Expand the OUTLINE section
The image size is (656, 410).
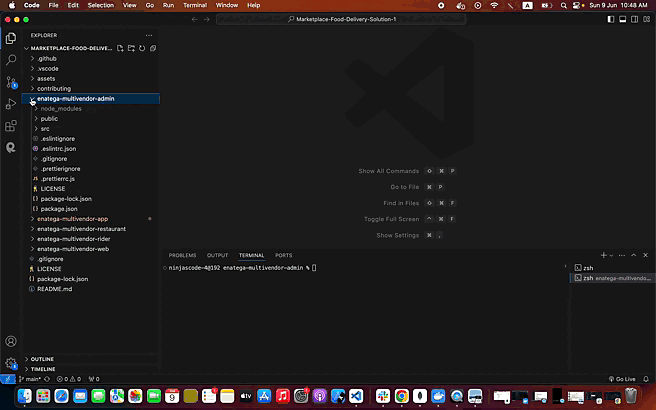[42, 358]
